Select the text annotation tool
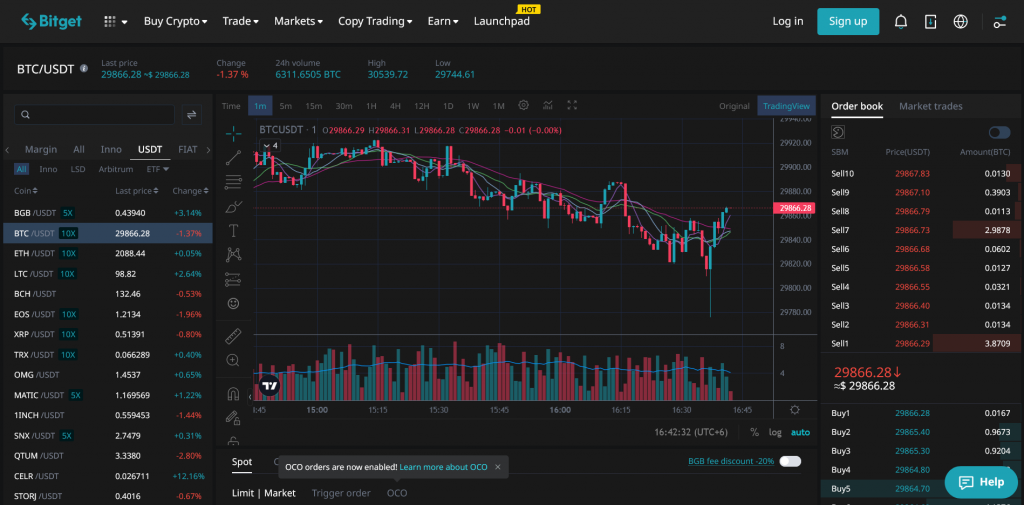This screenshot has height=505, width=1024. [233, 230]
